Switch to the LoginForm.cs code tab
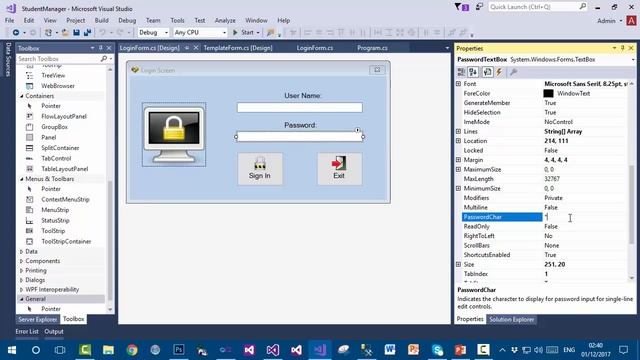640x360 pixels. (x=315, y=48)
